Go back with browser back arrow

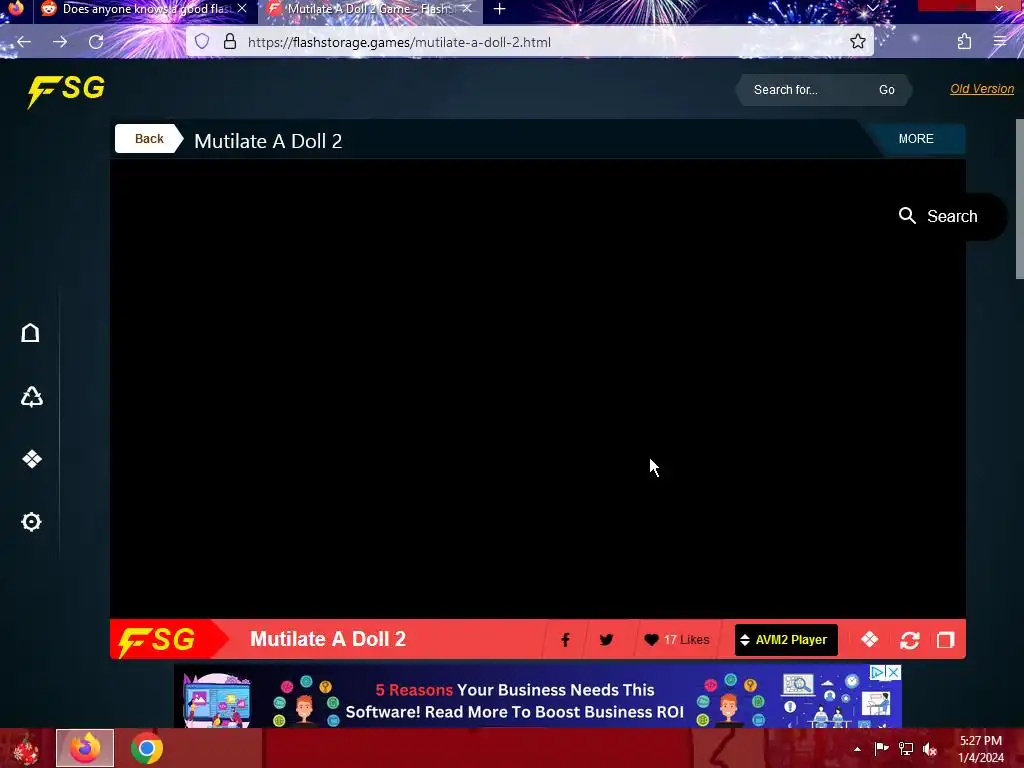pyautogui.click(x=24, y=42)
